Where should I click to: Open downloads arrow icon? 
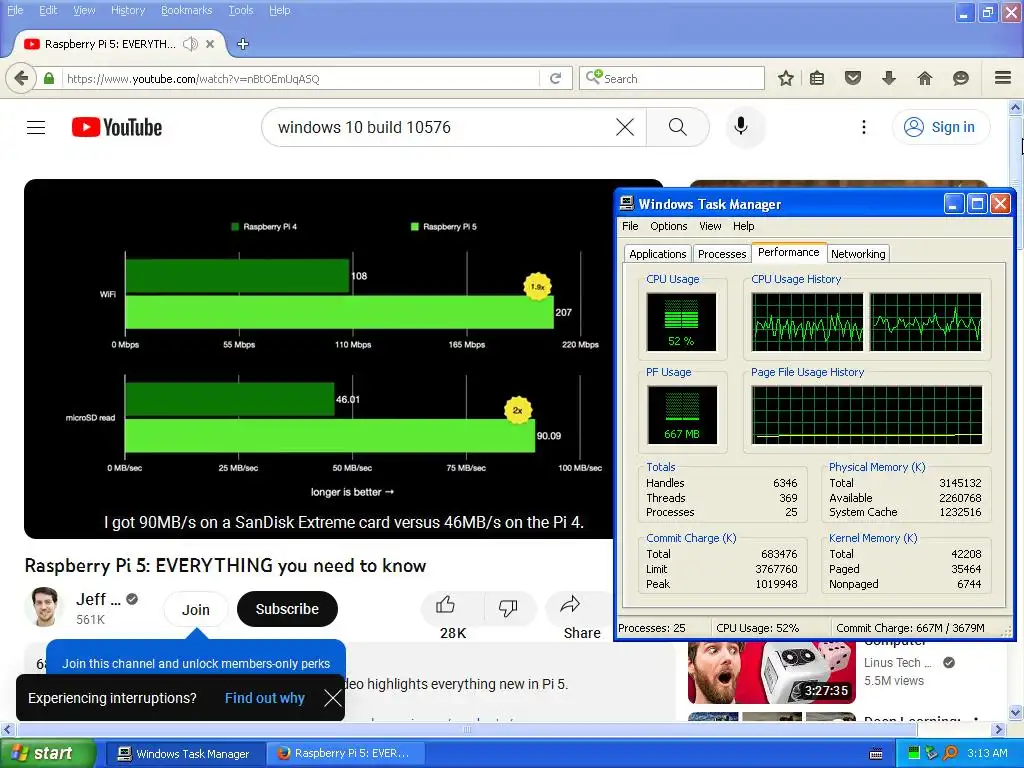tap(889, 78)
